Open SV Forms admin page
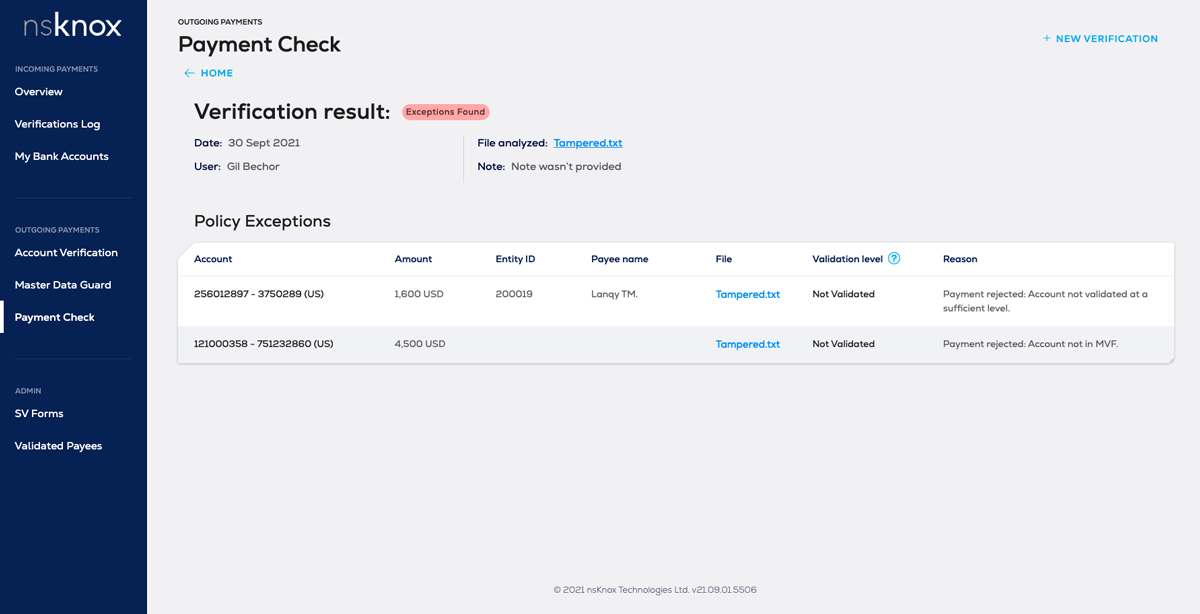 coord(39,413)
